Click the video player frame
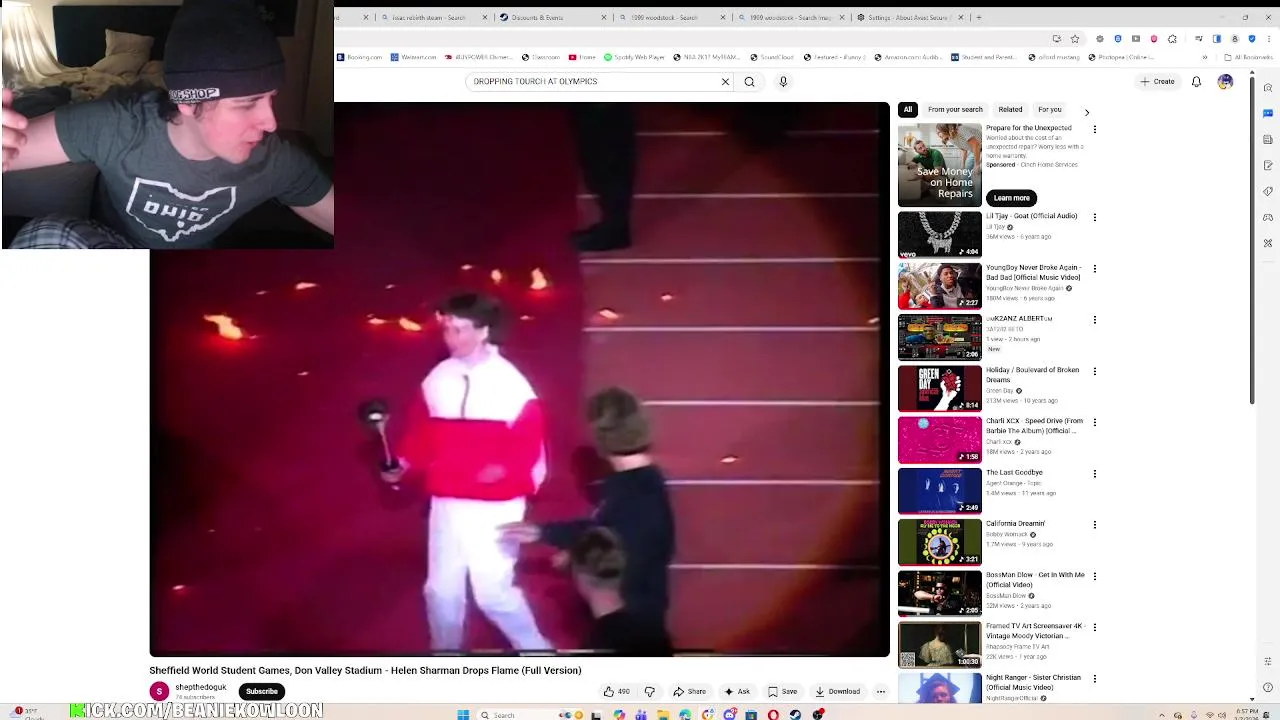1280x720 pixels. click(519, 379)
